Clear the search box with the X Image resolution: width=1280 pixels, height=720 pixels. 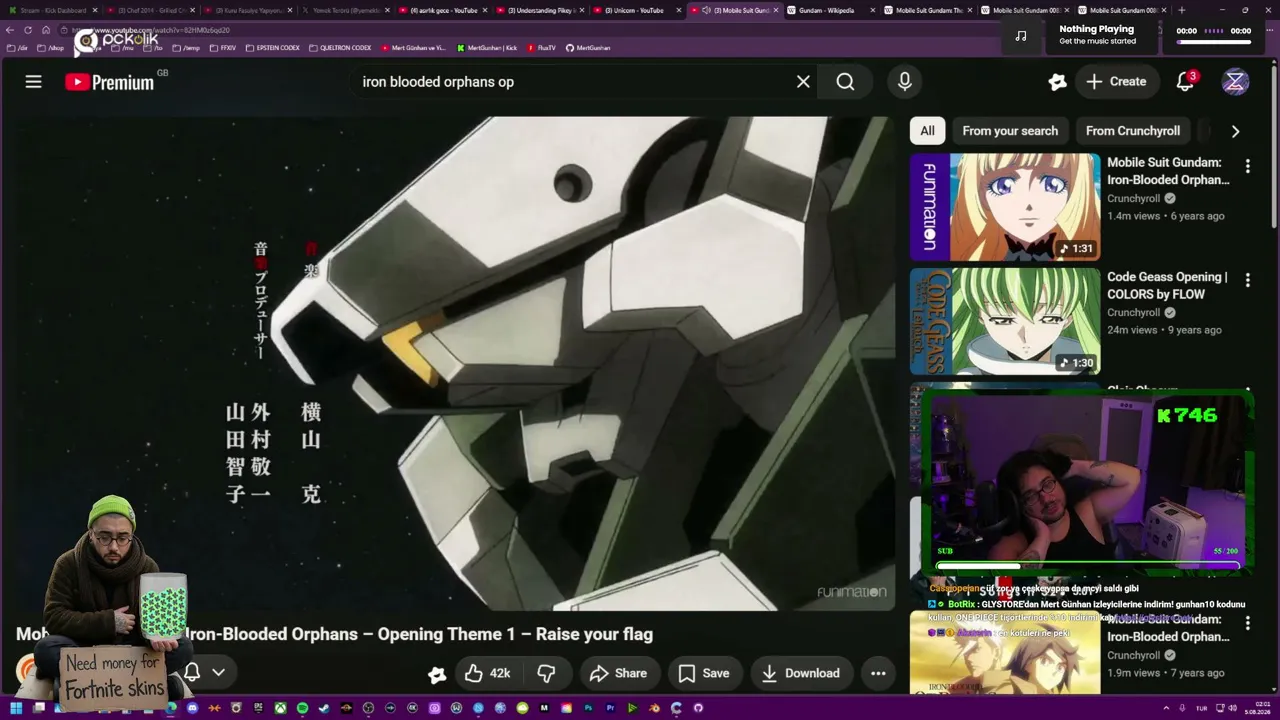803,82
